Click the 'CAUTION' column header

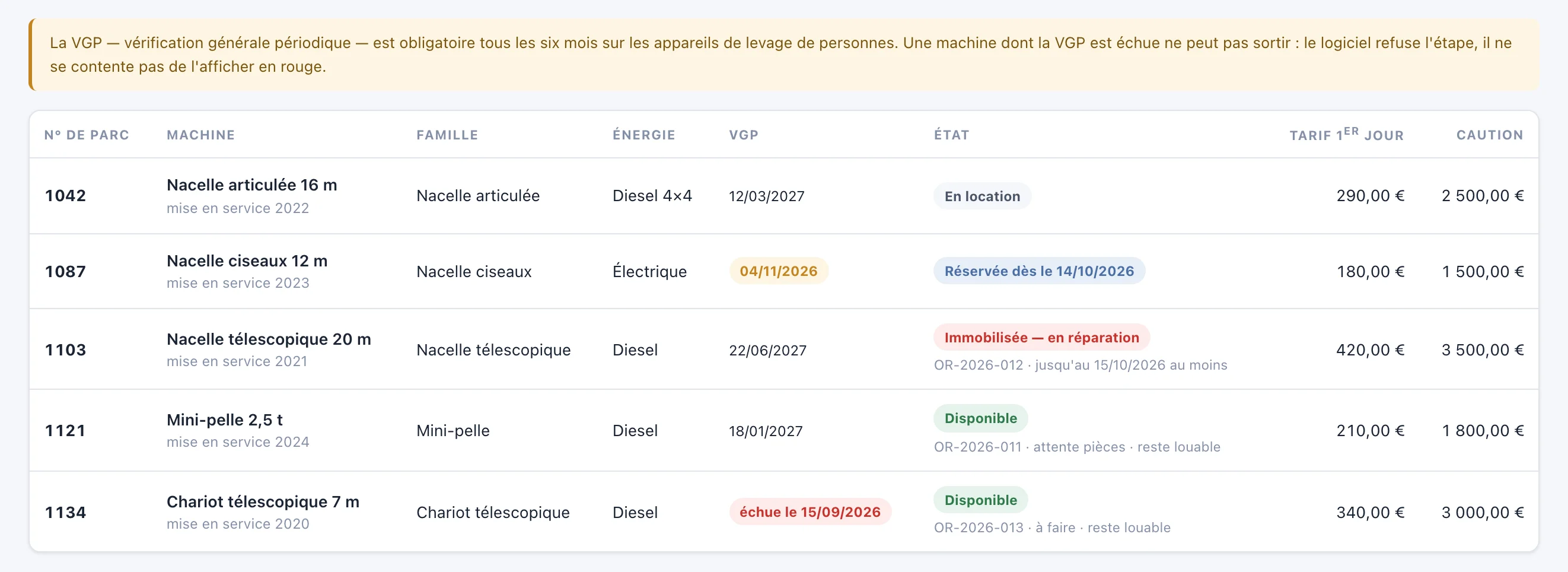[1490, 135]
